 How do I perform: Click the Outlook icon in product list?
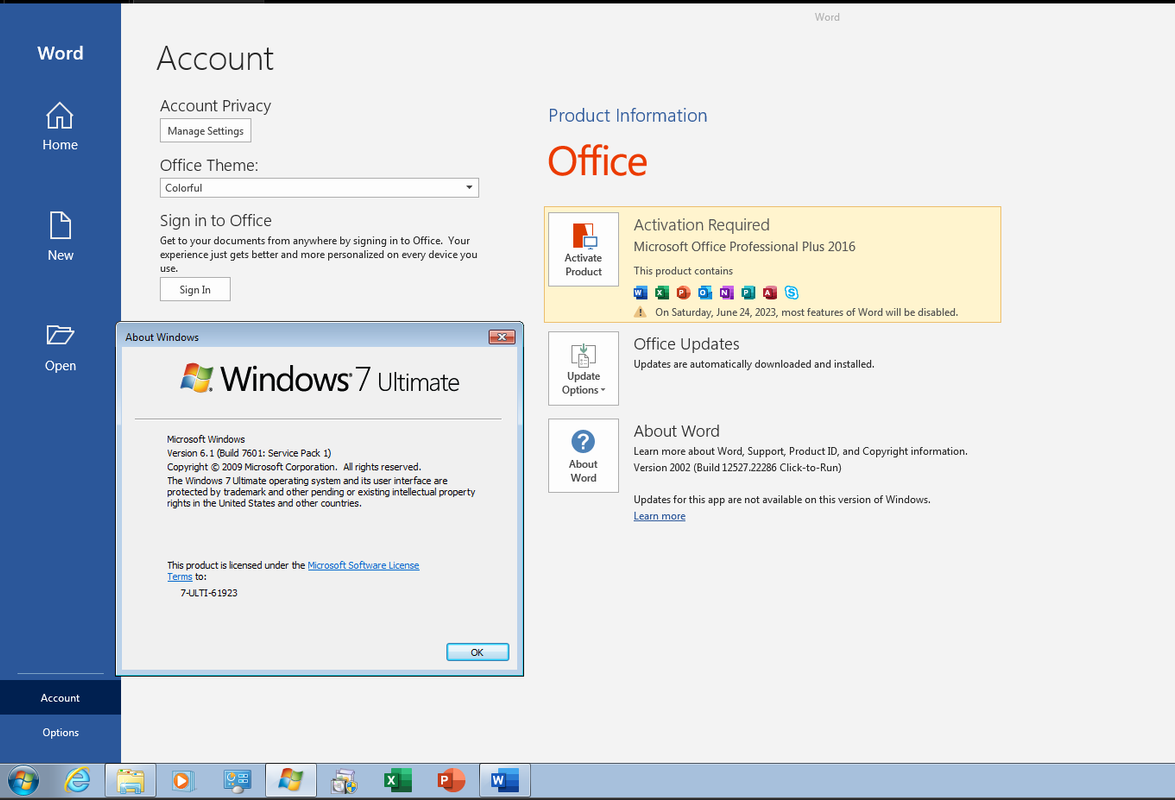coord(705,292)
